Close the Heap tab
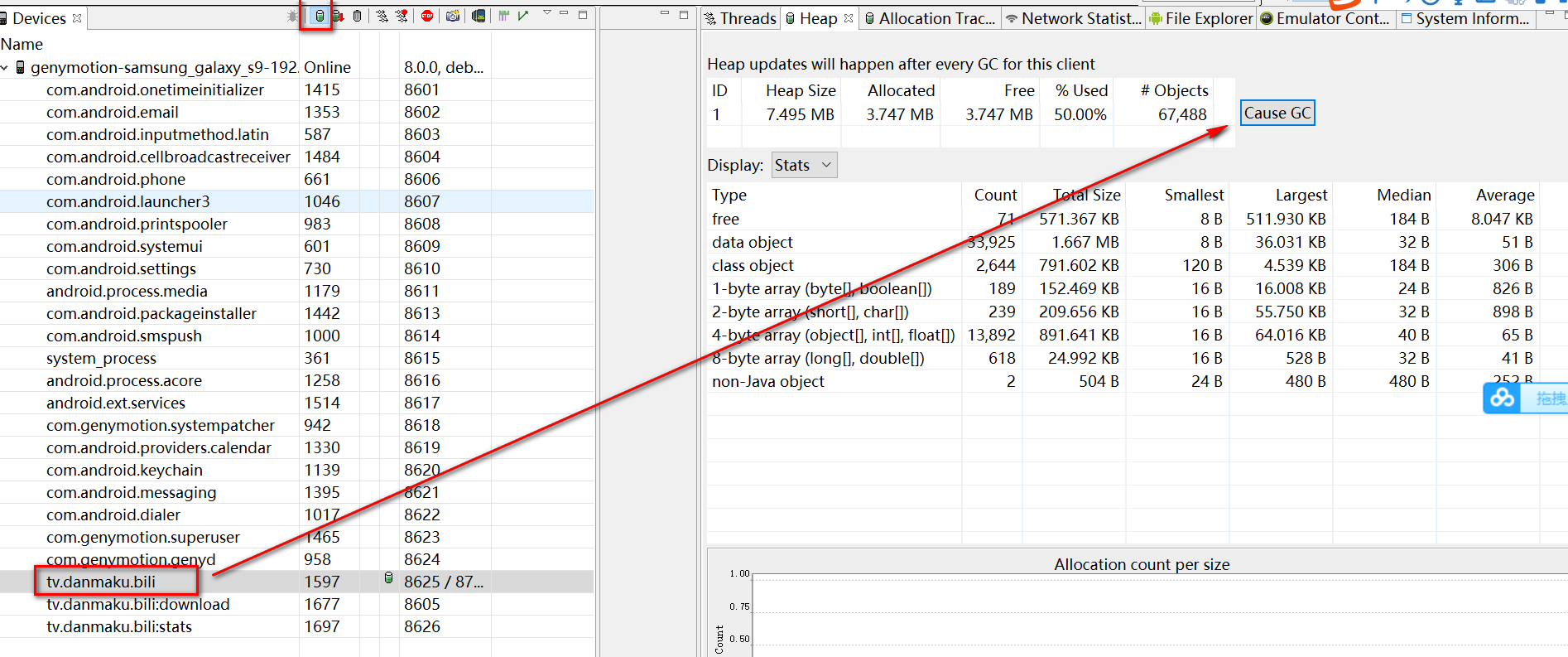This screenshot has width=1568, height=657. point(849,18)
